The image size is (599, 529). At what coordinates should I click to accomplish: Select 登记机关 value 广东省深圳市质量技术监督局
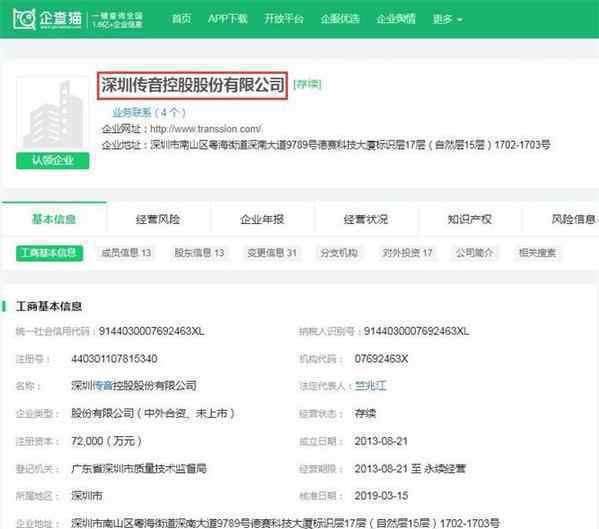139,468
